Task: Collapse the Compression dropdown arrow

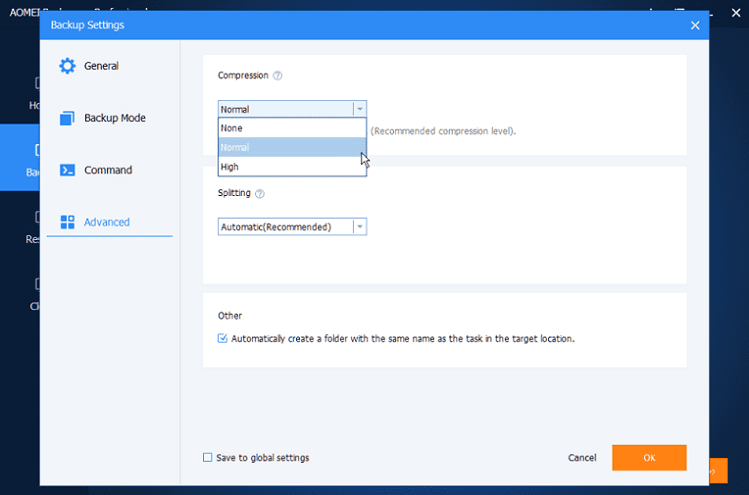Action: [x=360, y=109]
